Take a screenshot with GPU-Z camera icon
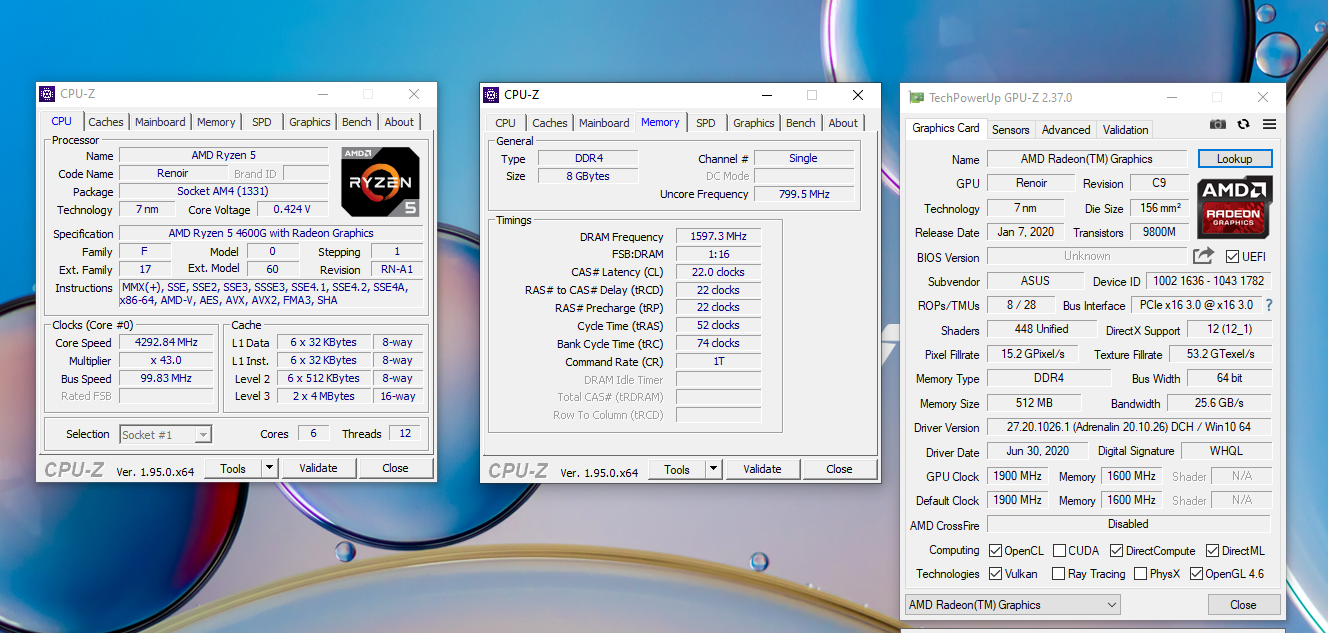This screenshot has height=633, width=1328. [1217, 124]
